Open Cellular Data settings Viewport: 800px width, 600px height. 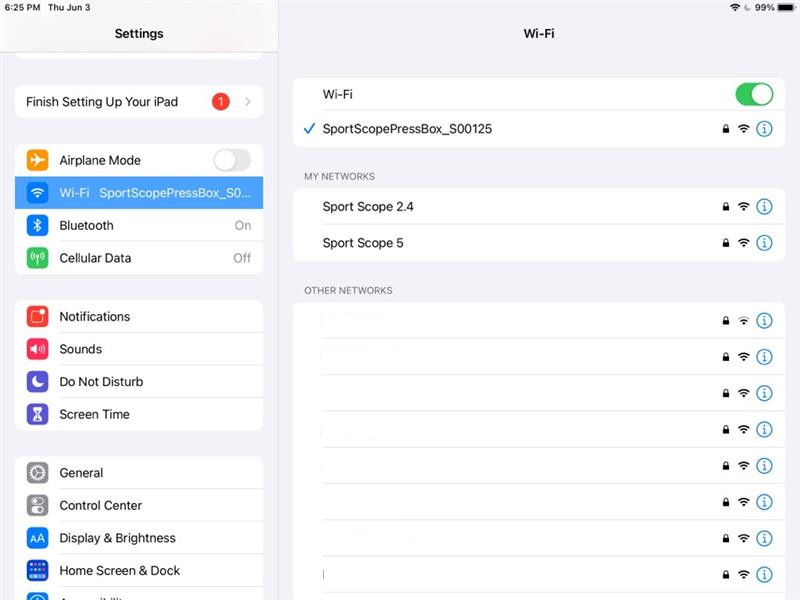click(139, 258)
